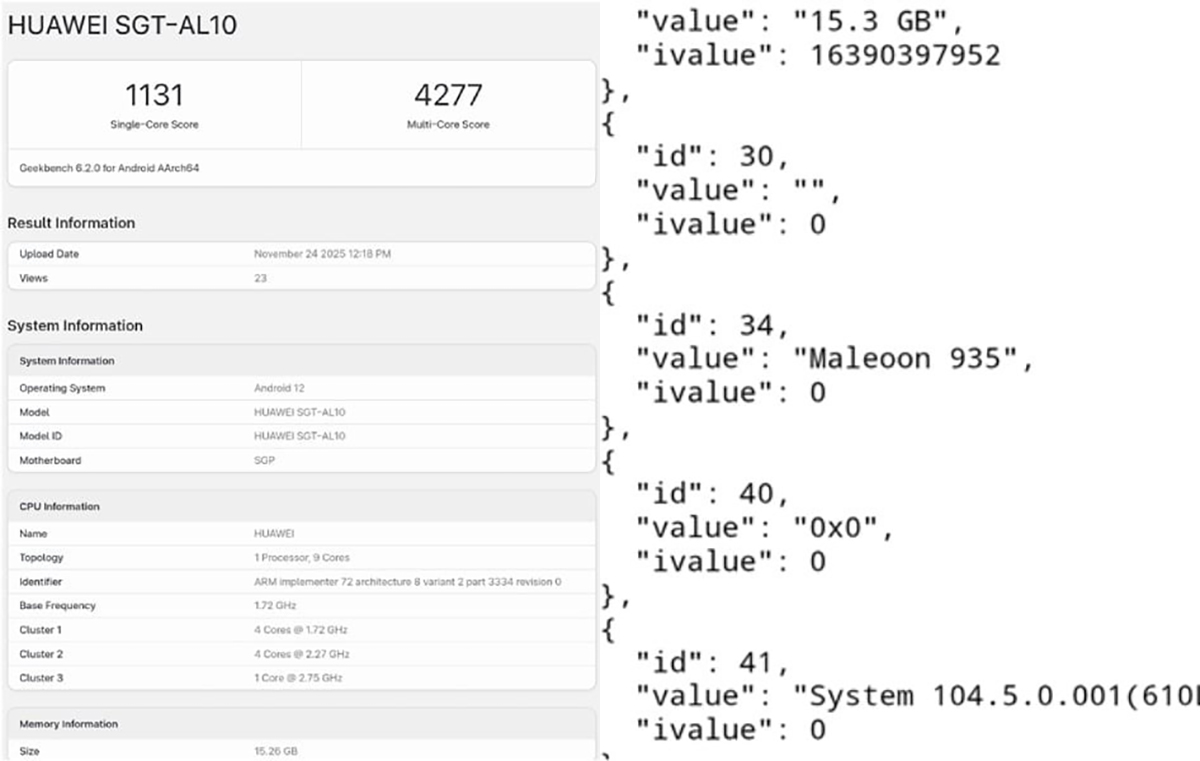Click the HUAWEI SGT-AL10 page title
The height and width of the screenshot is (761, 1200).
122,26
